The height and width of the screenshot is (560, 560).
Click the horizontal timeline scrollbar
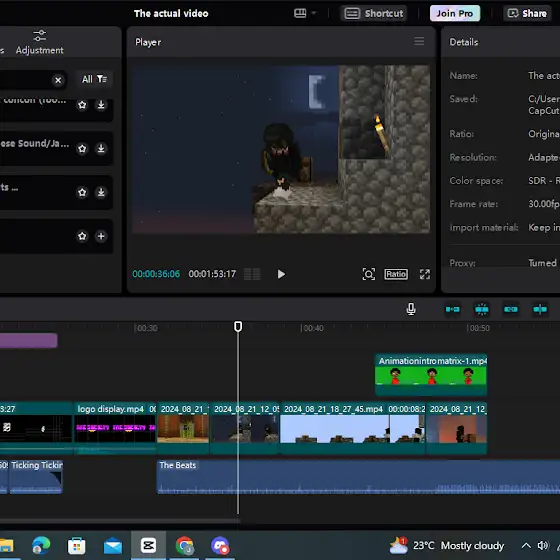click(x=120, y=521)
